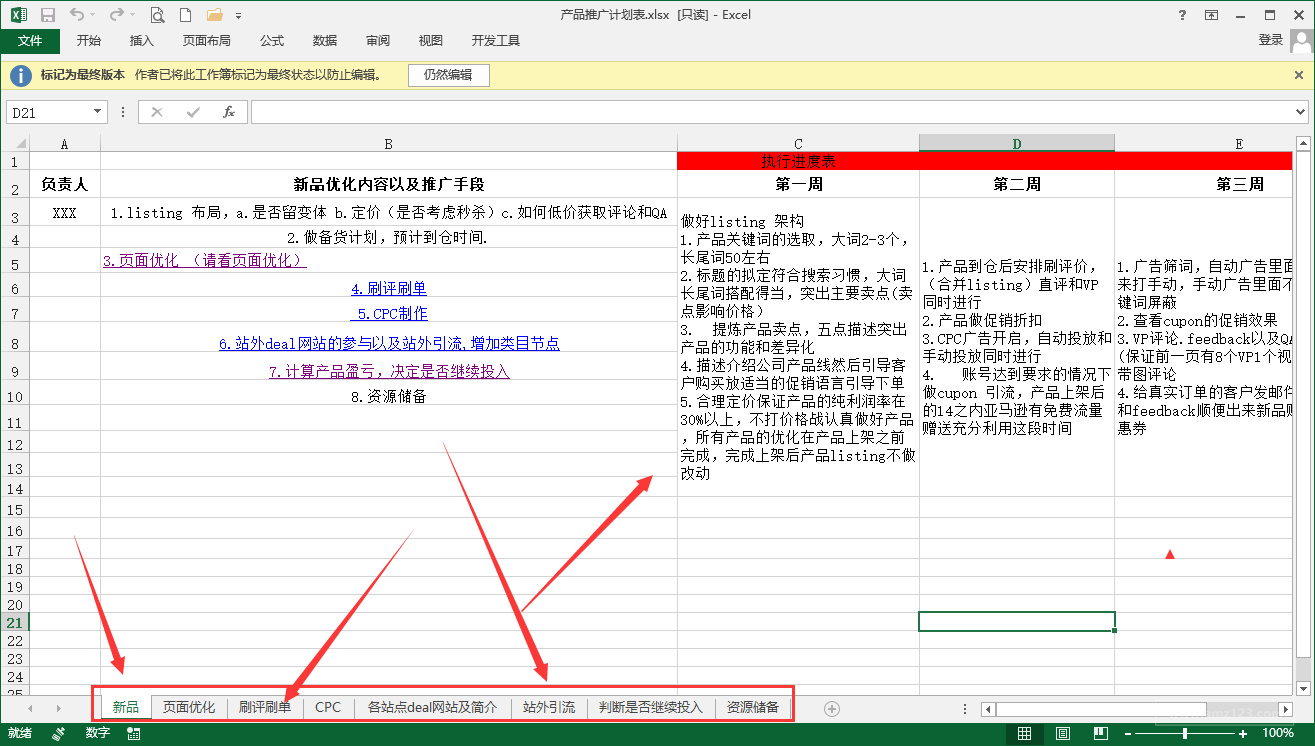Open Customize Quick Access Toolbar dropdown
Image resolution: width=1315 pixels, height=746 pixels.
[238, 16]
